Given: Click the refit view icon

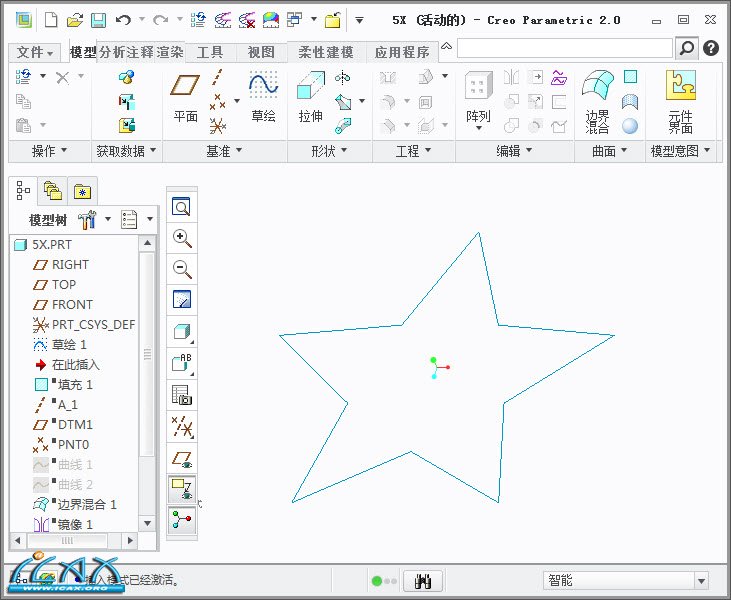Looking at the screenshot, I should click(182, 207).
